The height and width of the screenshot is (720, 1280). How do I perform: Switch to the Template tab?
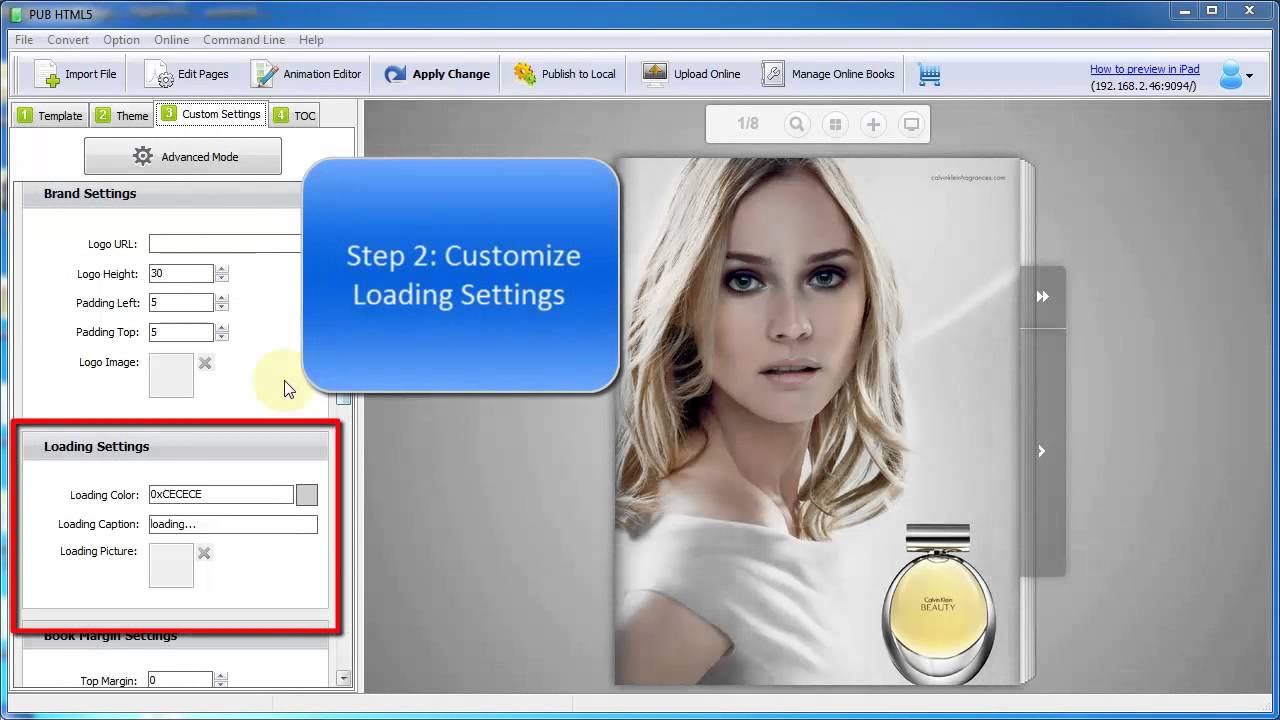[50, 115]
